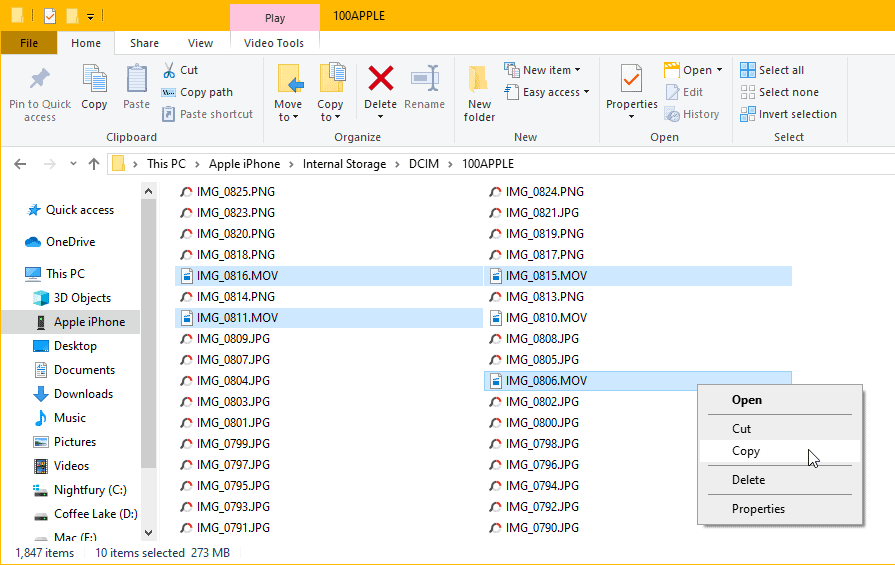Click Copy path in ribbon
This screenshot has height=565, width=895.
point(197,92)
